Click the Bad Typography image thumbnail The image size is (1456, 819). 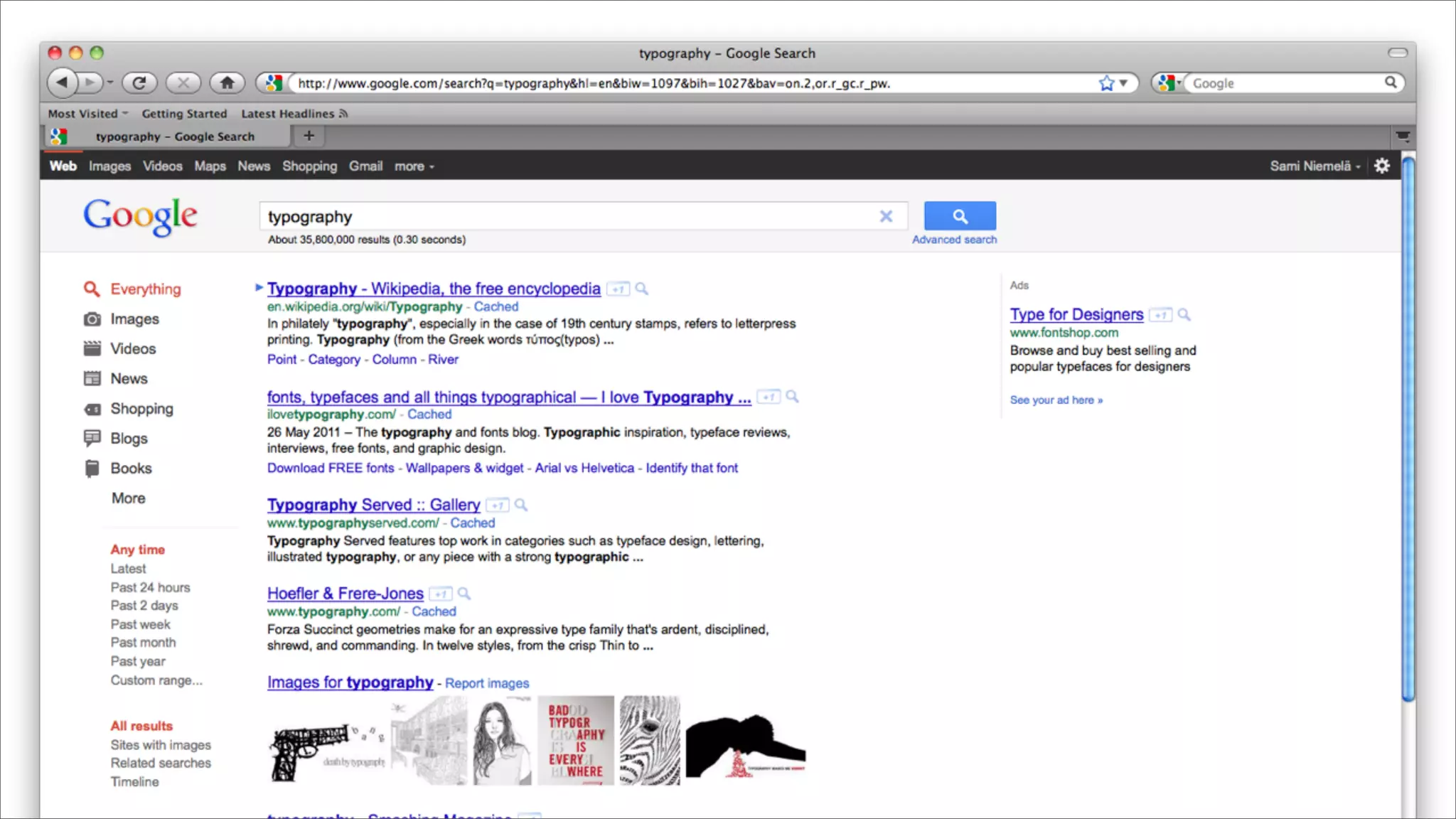click(x=575, y=740)
